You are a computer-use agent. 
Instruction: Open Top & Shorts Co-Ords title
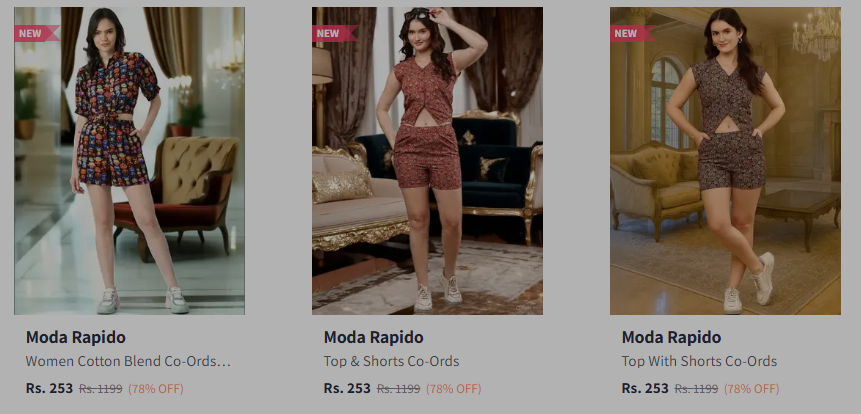coord(392,361)
